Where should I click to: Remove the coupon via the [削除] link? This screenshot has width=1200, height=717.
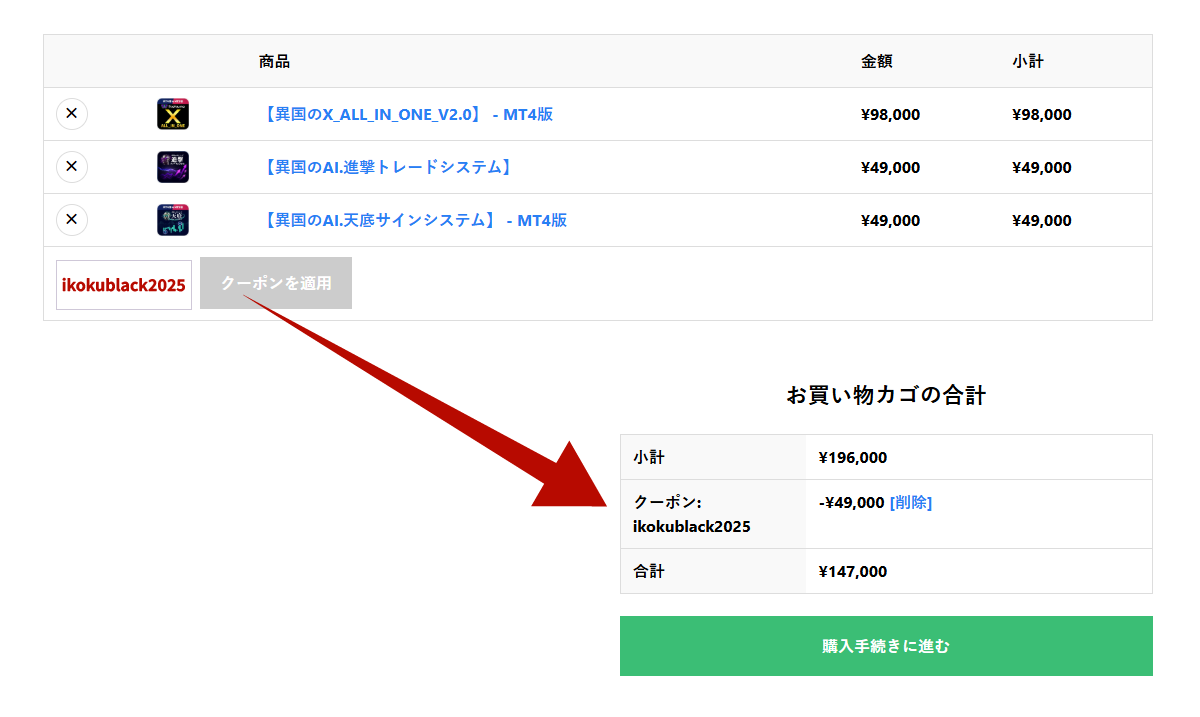click(x=910, y=502)
